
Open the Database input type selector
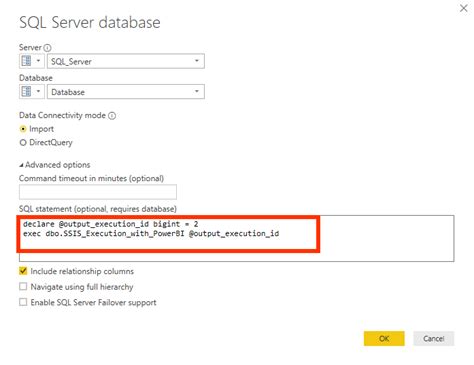(32, 92)
